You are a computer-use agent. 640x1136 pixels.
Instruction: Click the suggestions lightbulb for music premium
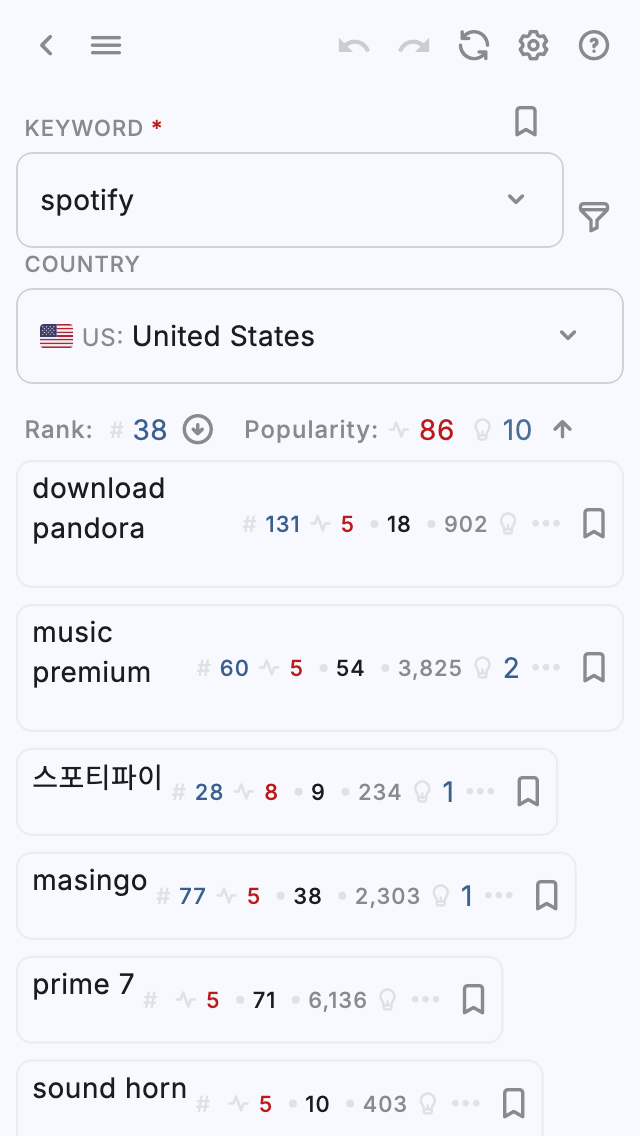pos(483,668)
